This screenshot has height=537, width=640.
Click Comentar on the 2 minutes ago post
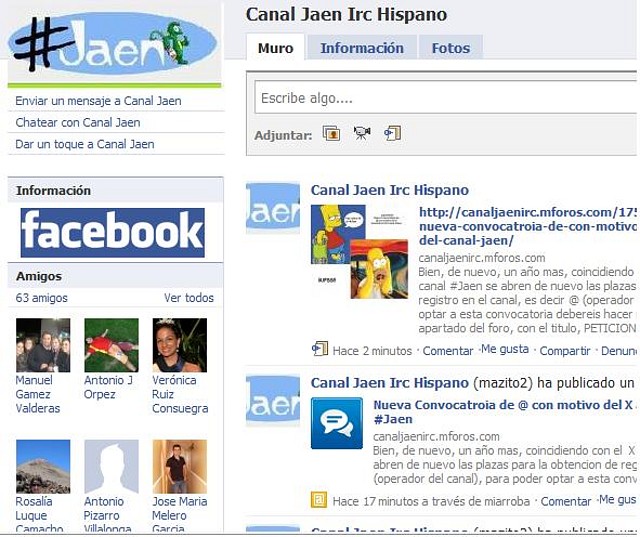pyautogui.click(x=448, y=351)
